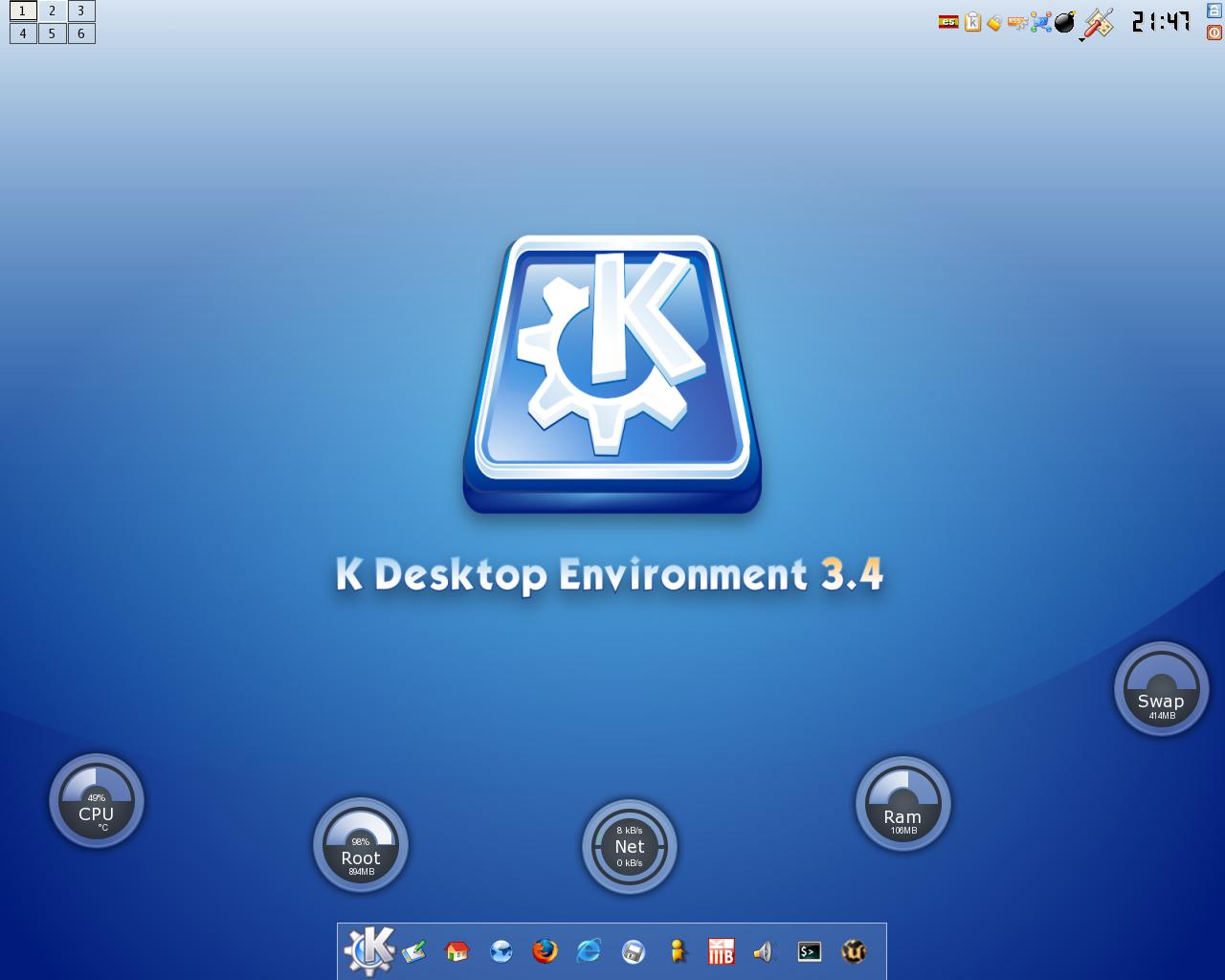Click the Root disk usage gauge

point(361,845)
